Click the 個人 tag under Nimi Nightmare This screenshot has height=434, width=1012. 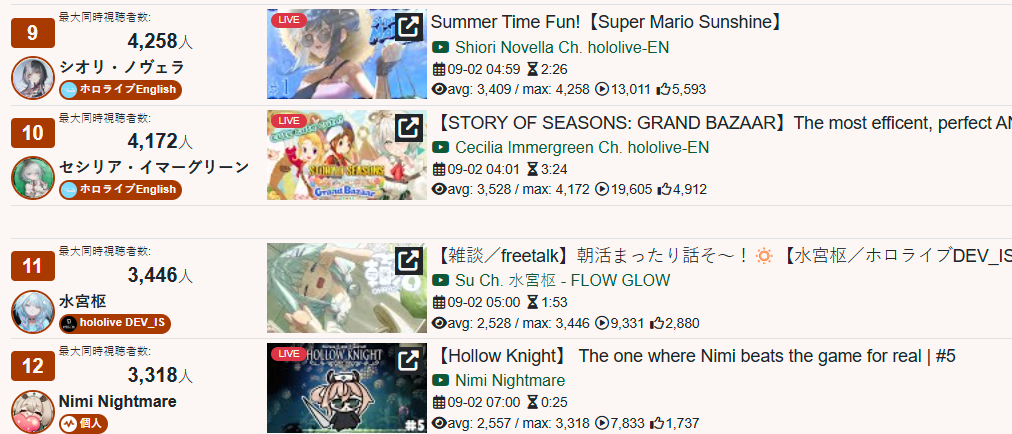click(x=81, y=424)
